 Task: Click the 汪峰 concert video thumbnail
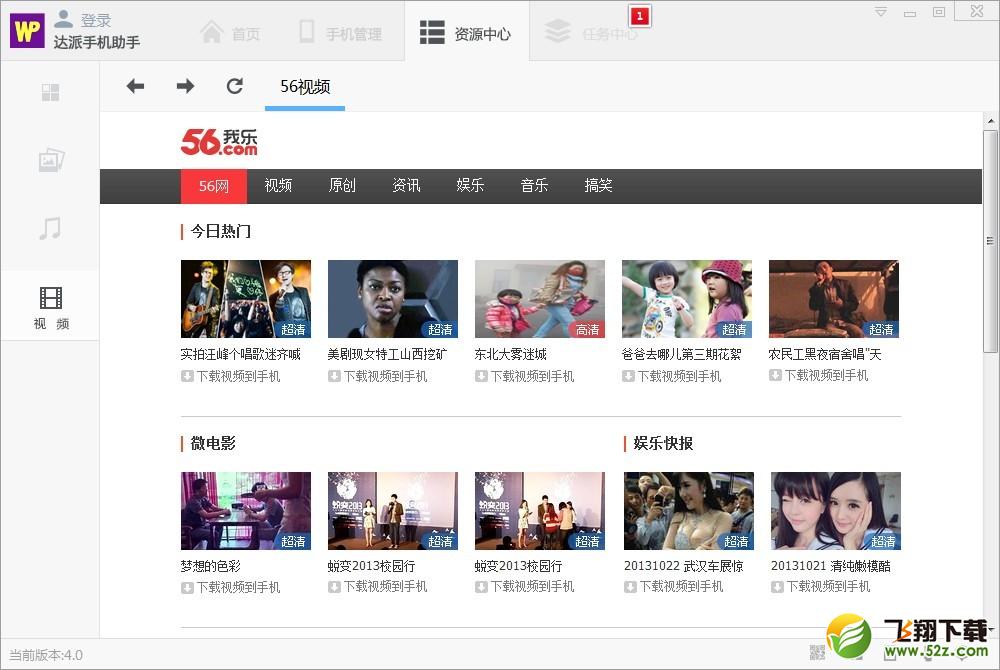[x=246, y=299]
